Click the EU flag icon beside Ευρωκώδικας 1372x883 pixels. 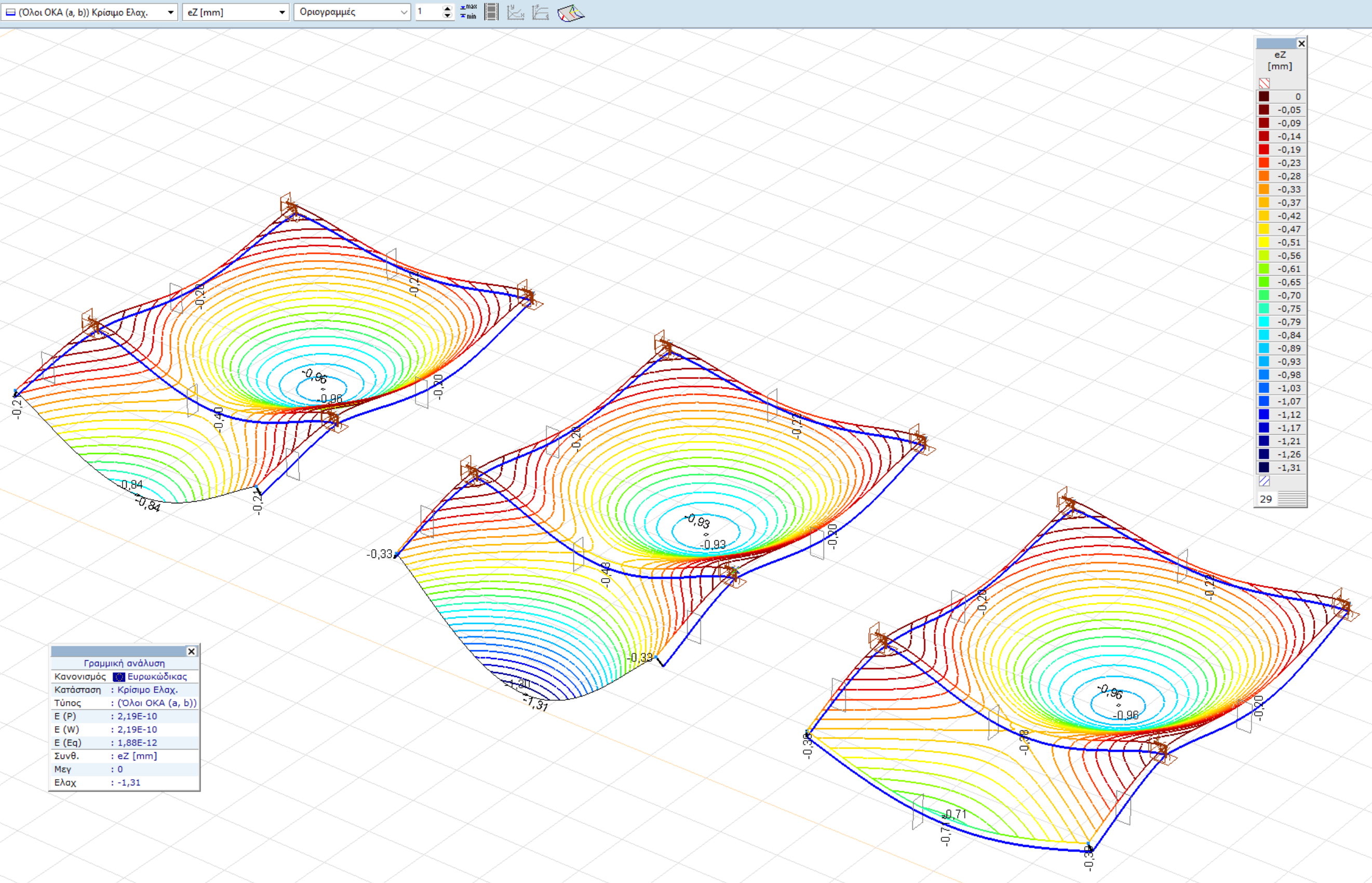tap(119, 677)
